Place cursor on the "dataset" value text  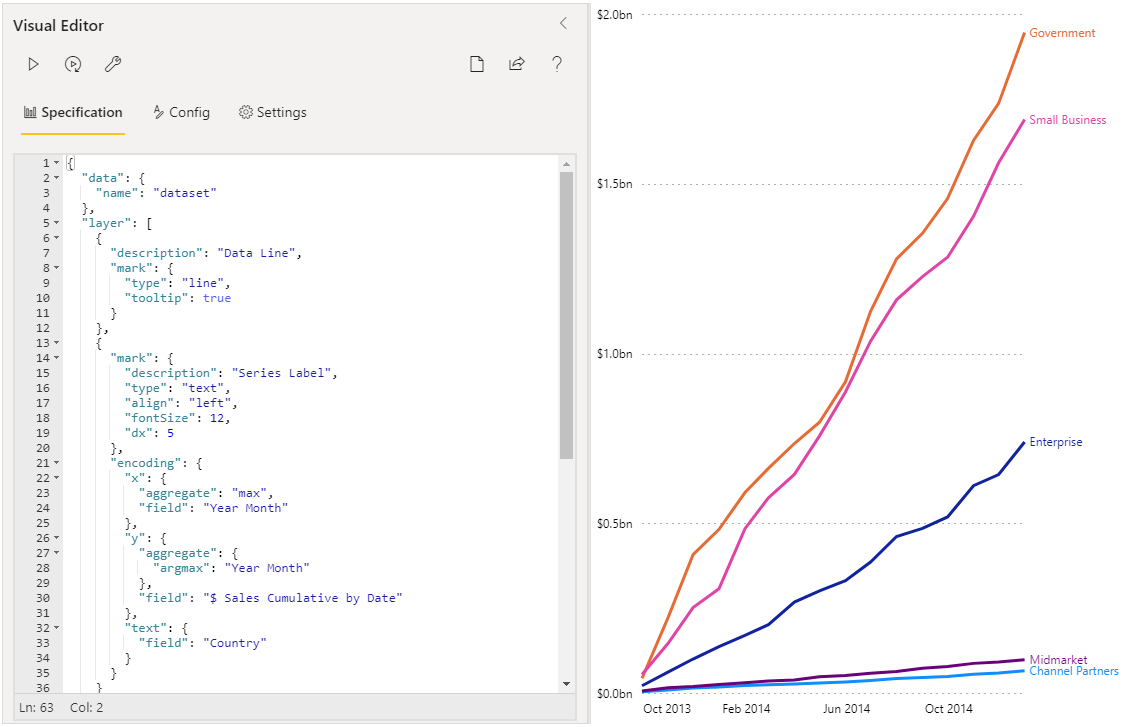[185, 193]
